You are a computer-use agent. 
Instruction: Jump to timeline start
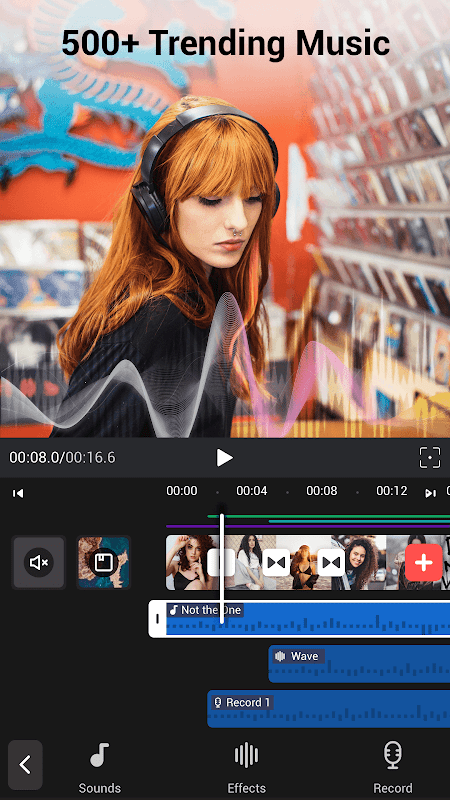[x=18, y=493]
